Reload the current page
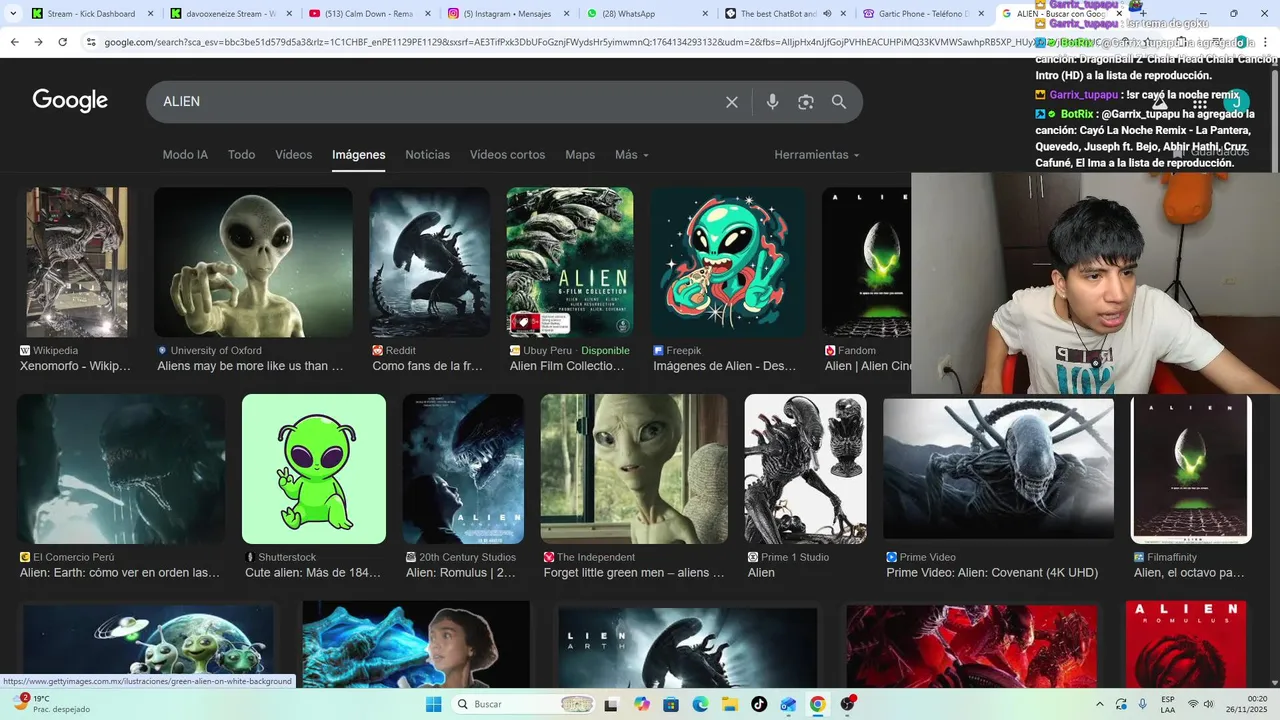This screenshot has height=720, width=1280. click(x=62, y=42)
